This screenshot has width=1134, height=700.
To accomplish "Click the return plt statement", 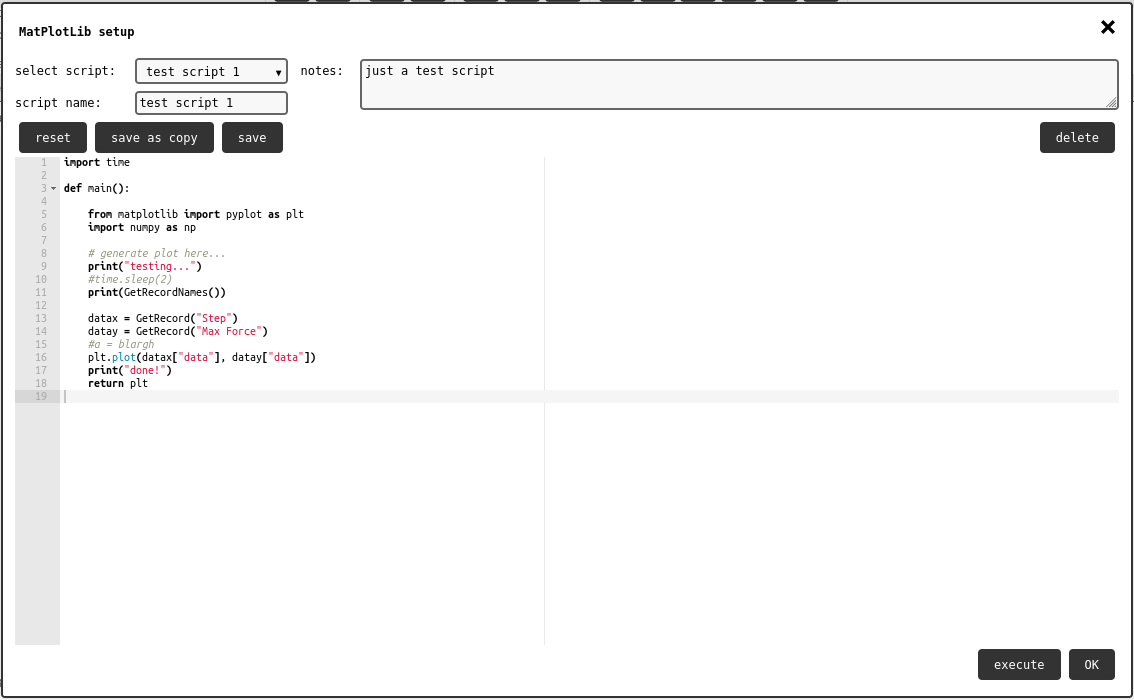I will 118,383.
